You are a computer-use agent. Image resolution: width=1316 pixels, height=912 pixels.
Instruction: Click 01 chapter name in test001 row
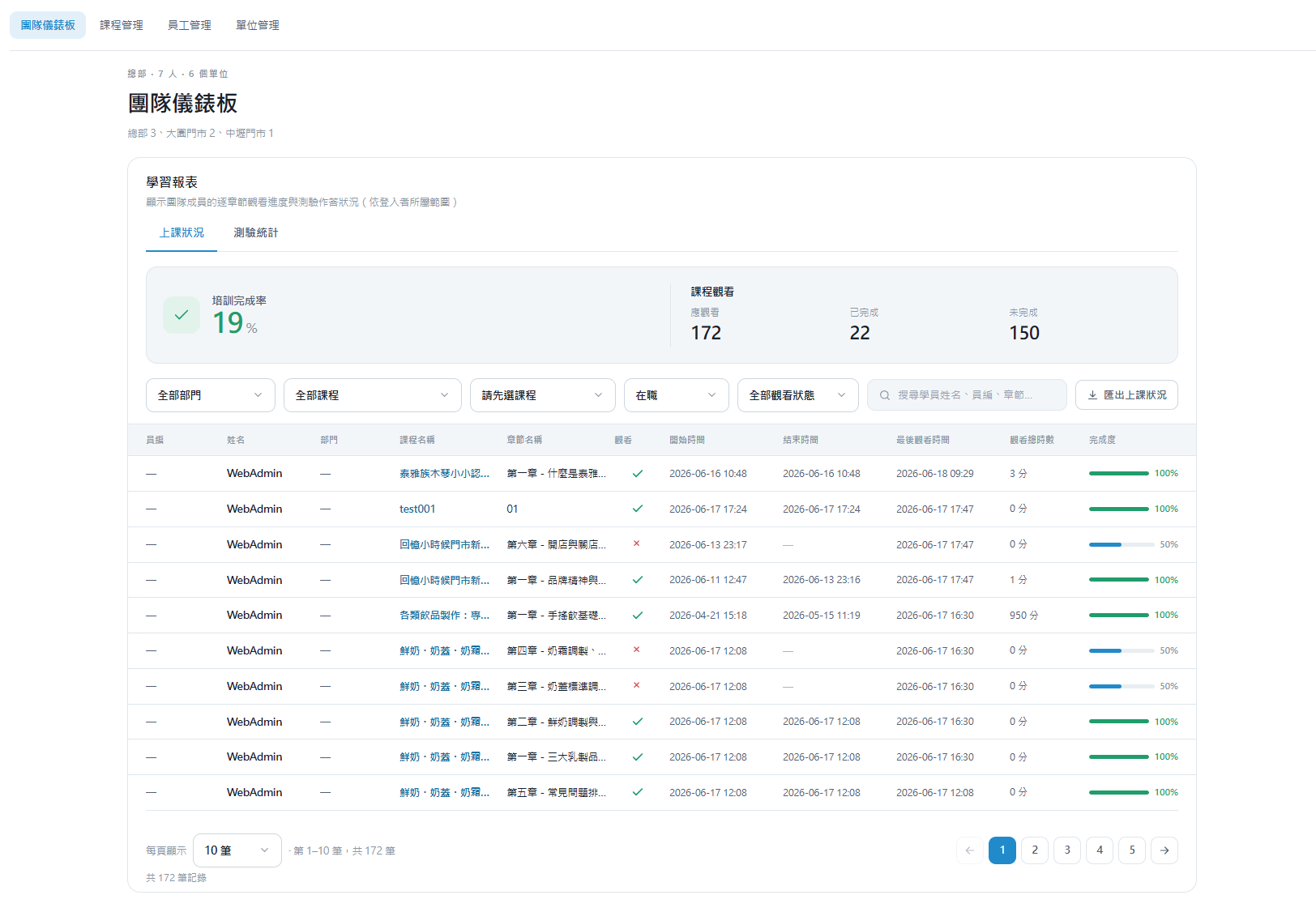(512, 509)
